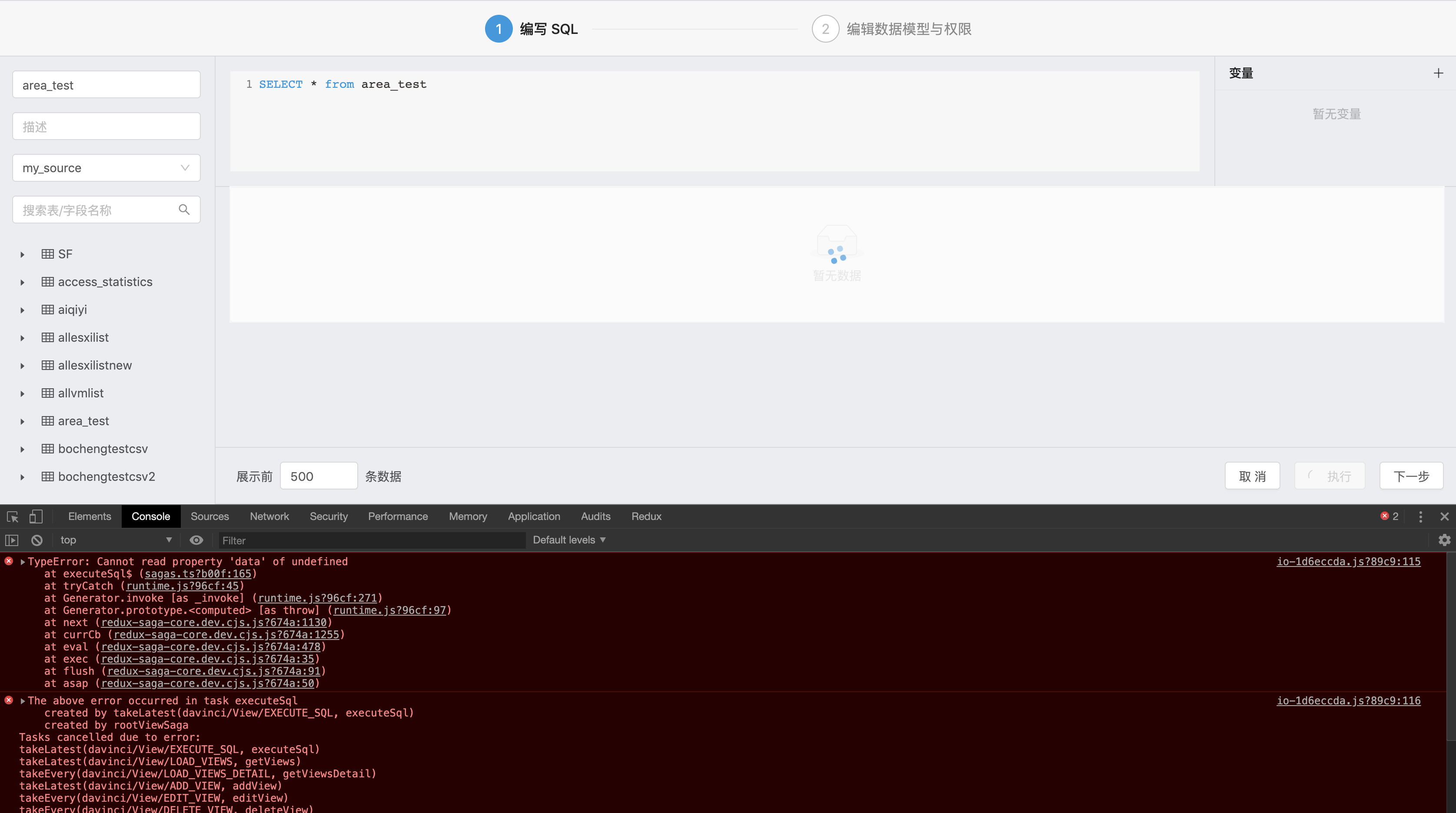Clear the console with the ban icon
1456x813 pixels.
[36, 540]
